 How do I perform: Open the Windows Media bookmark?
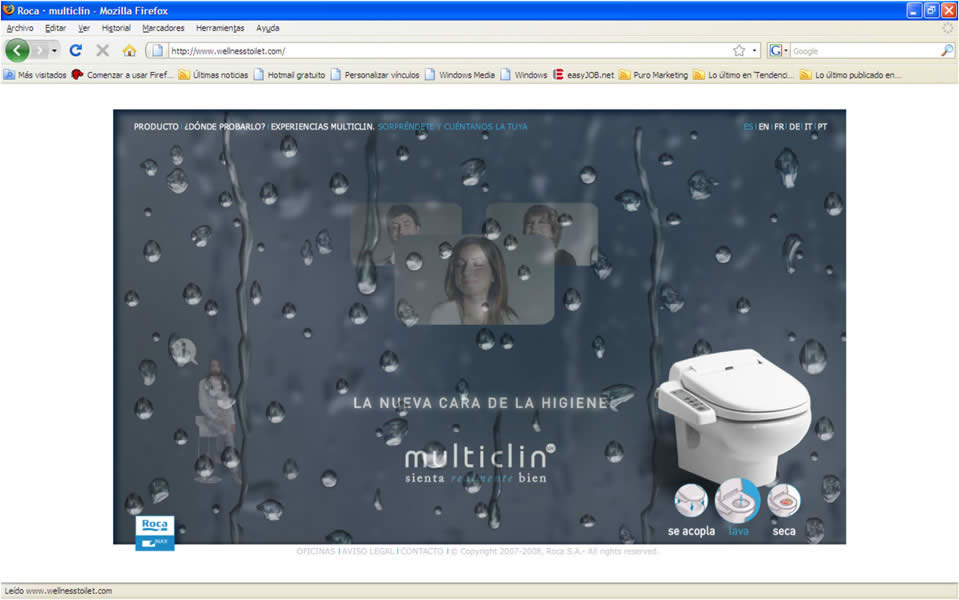(460, 75)
